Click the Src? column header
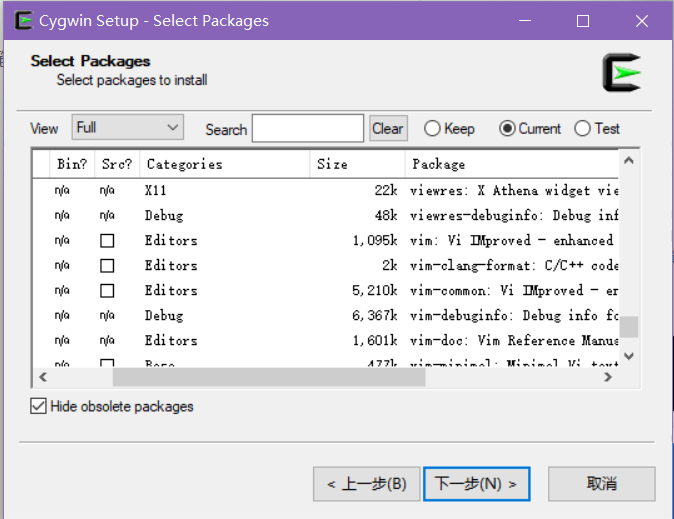This screenshot has height=519, width=674. (x=117, y=164)
